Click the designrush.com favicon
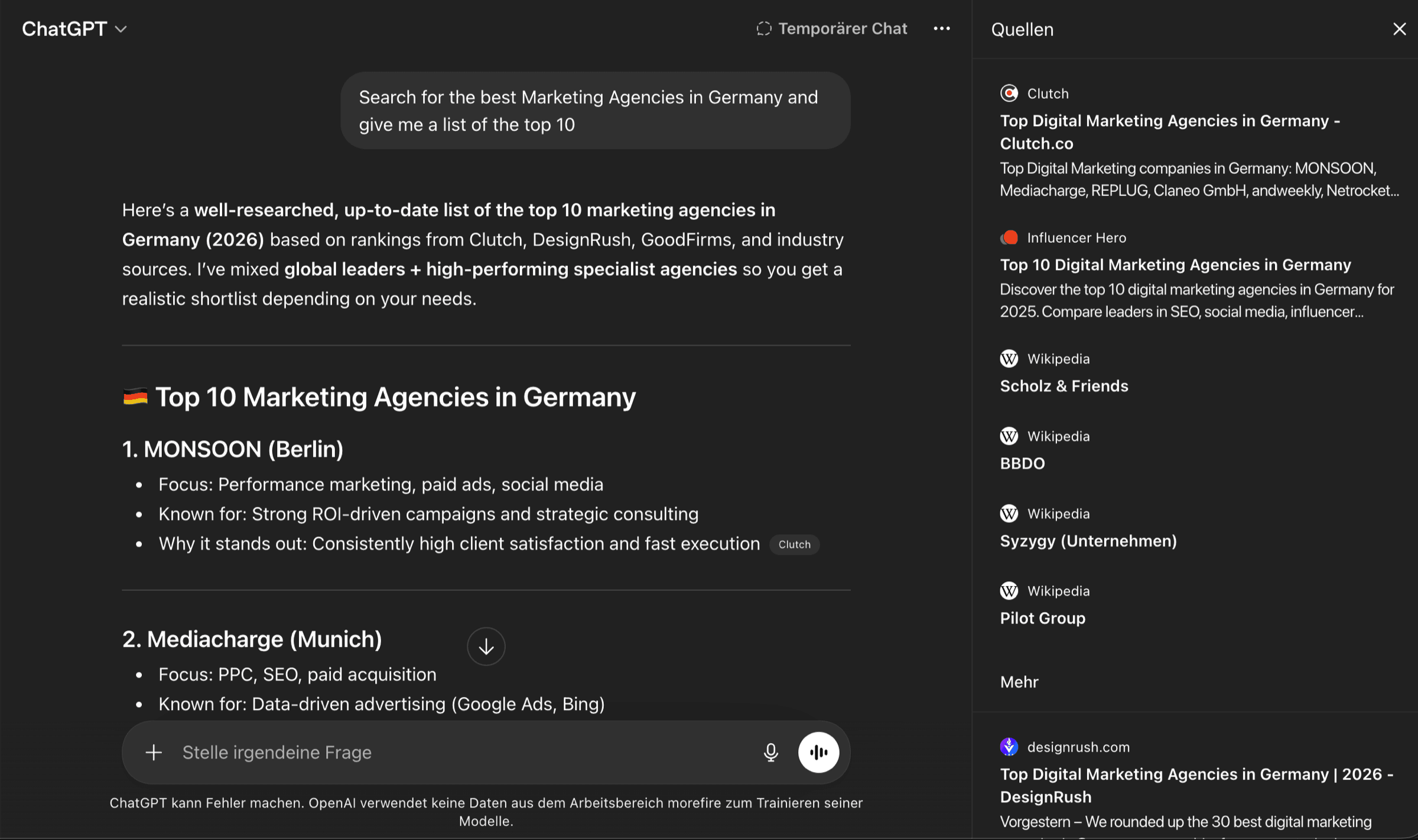The width and height of the screenshot is (1418, 840). coord(1009,747)
